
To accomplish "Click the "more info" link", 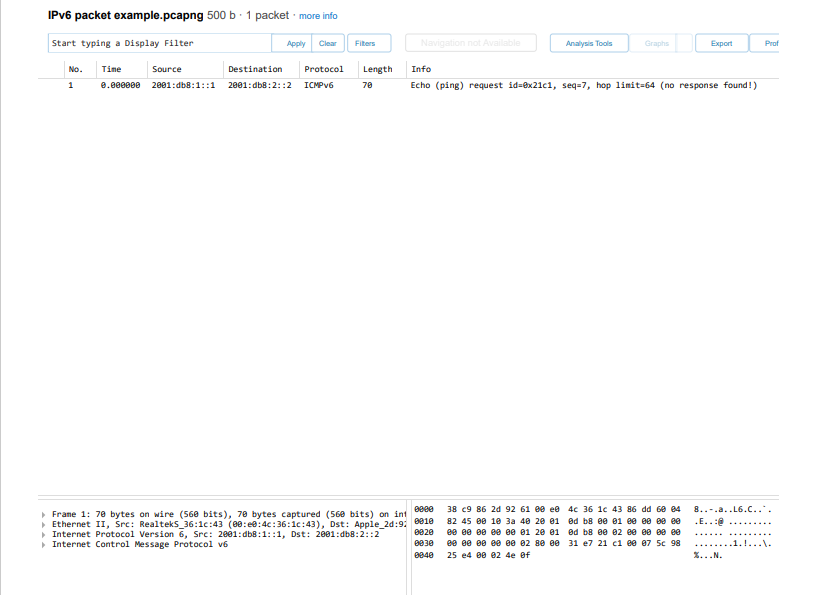I will pos(318,15).
